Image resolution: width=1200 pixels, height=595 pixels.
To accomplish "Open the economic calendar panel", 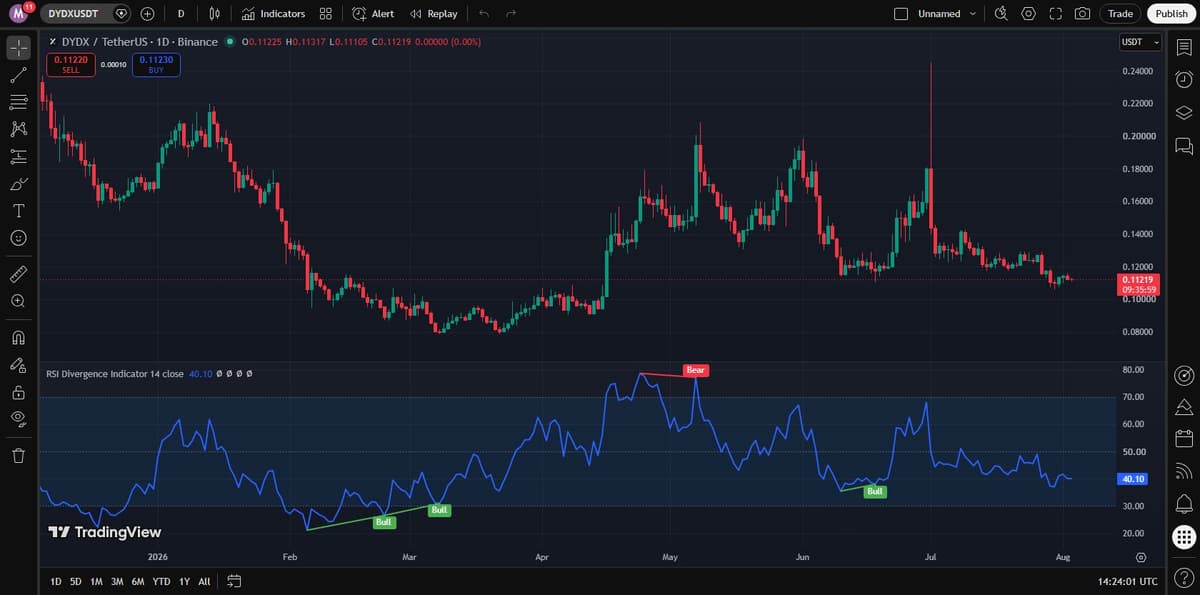I will [1184, 438].
